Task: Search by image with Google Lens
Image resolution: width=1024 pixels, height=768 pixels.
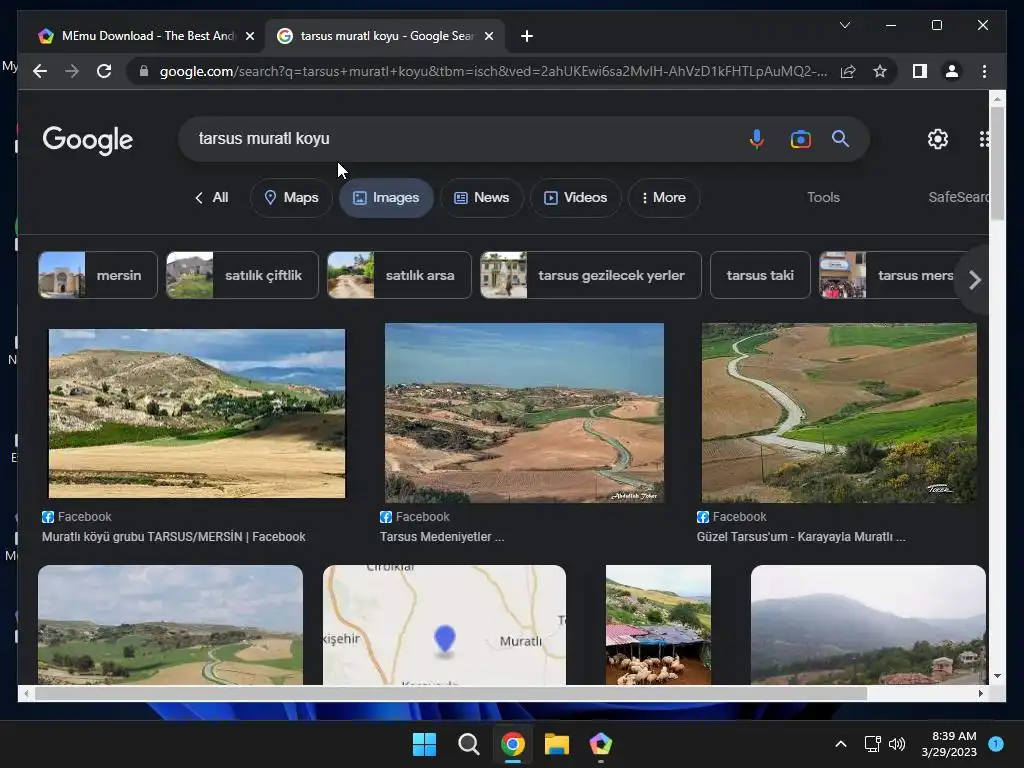Action: 800,139
